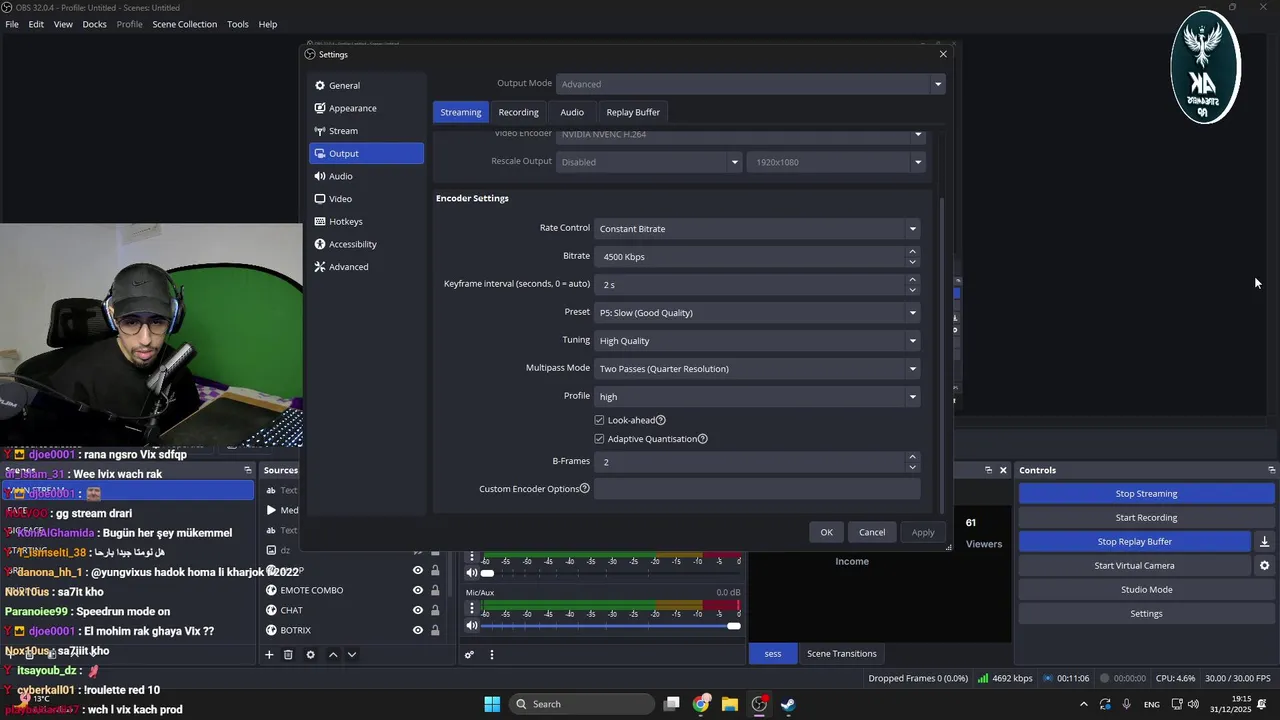Screen dimensions: 1280x720
Task: Click the Start Virtual Camera button
Action: (1134, 566)
